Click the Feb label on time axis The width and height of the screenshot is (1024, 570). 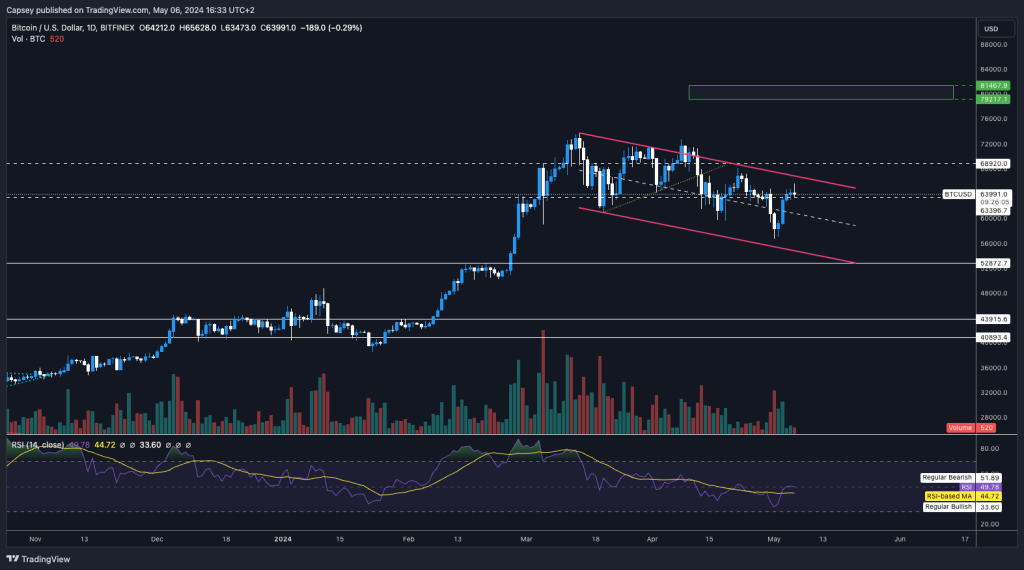(x=408, y=539)
